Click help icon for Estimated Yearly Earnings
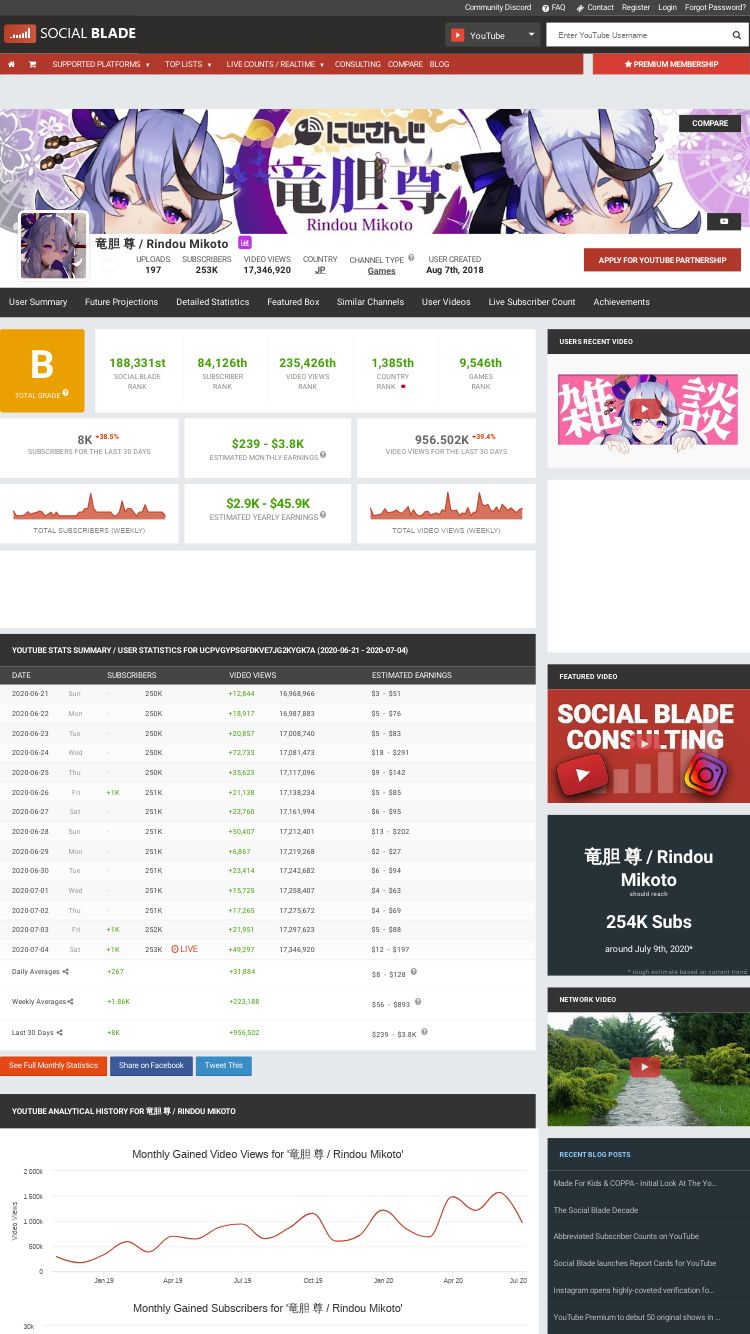Image resolution: width=750 pixels, height=1334 pixels. (323, 515)
